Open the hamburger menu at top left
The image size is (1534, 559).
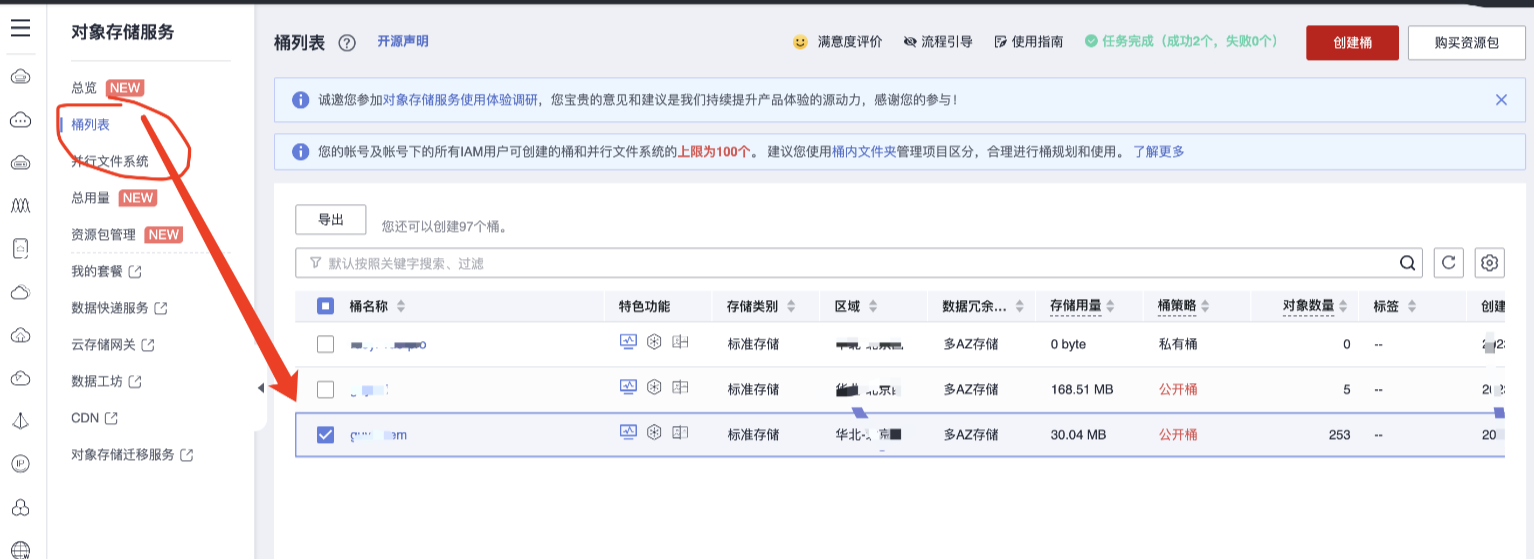coord(20,28)
